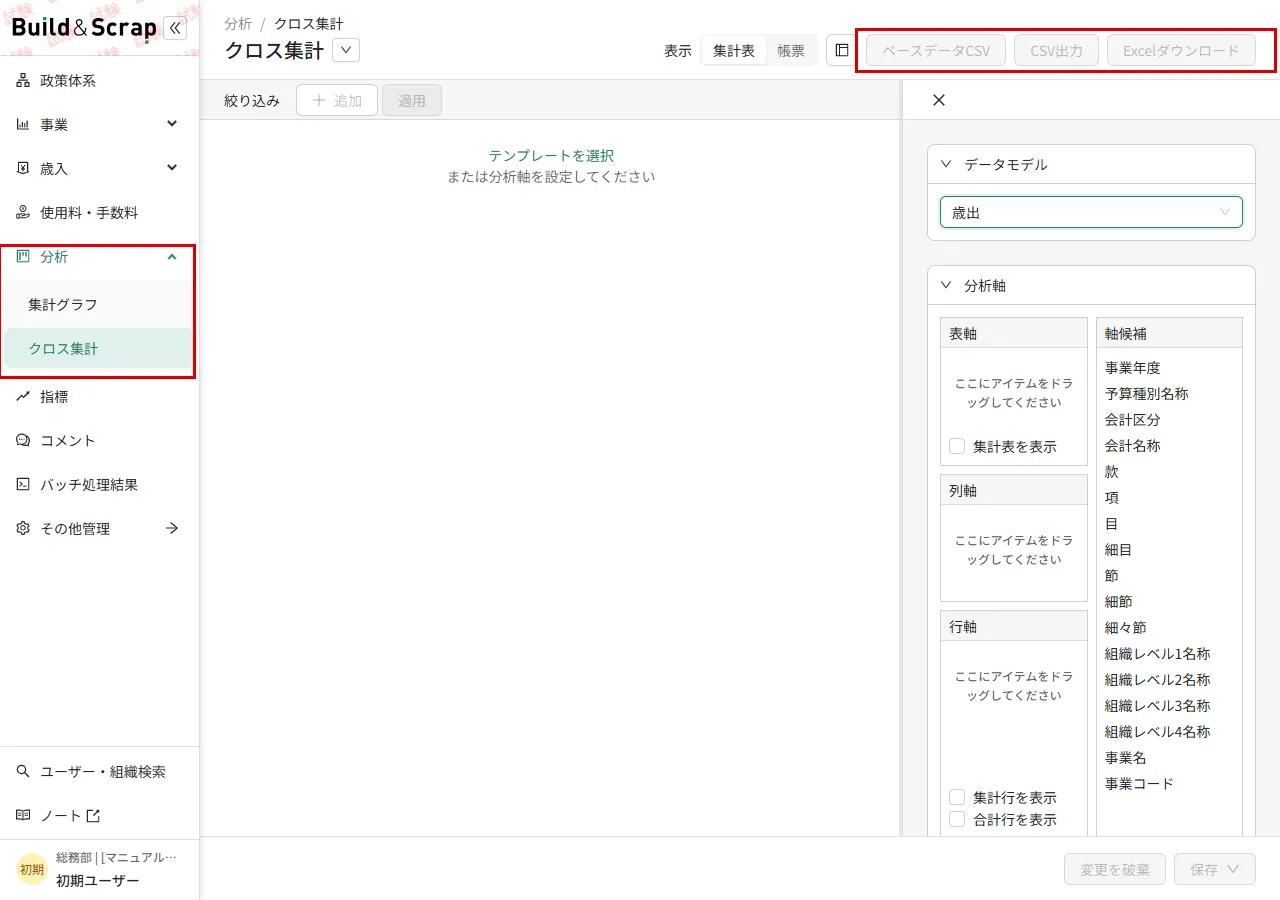Click external link icon beside ノート
The width and height of the screenshot is (1280, 900).
click(93, 816)
